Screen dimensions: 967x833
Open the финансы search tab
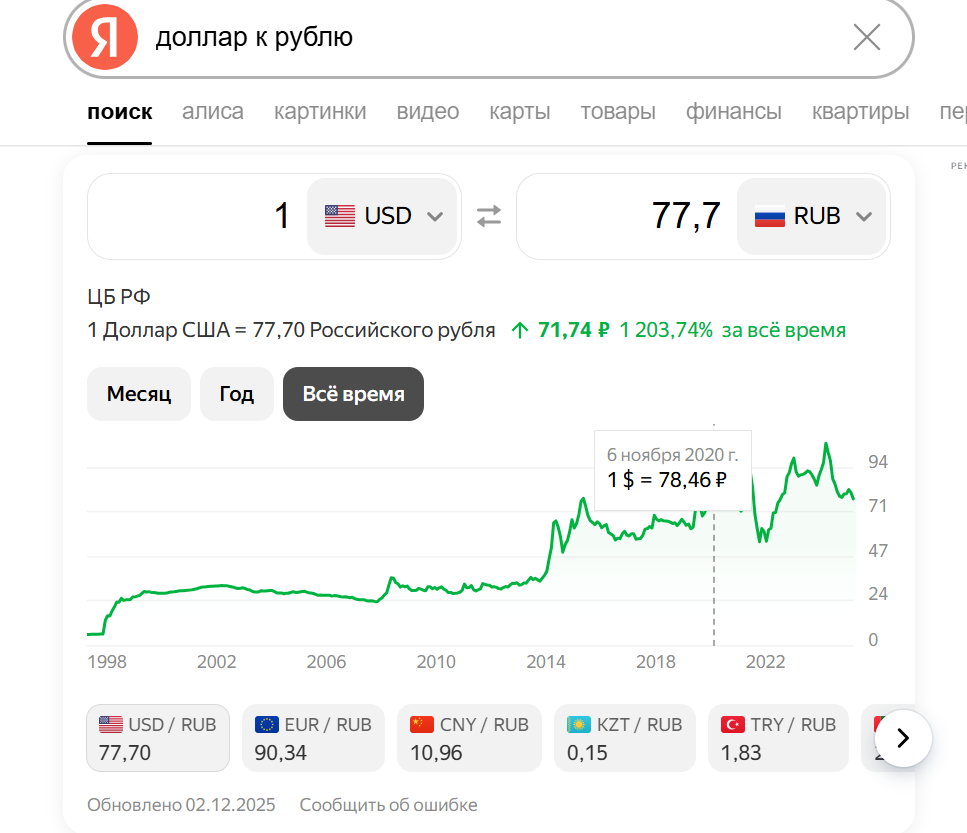[733, 111]
